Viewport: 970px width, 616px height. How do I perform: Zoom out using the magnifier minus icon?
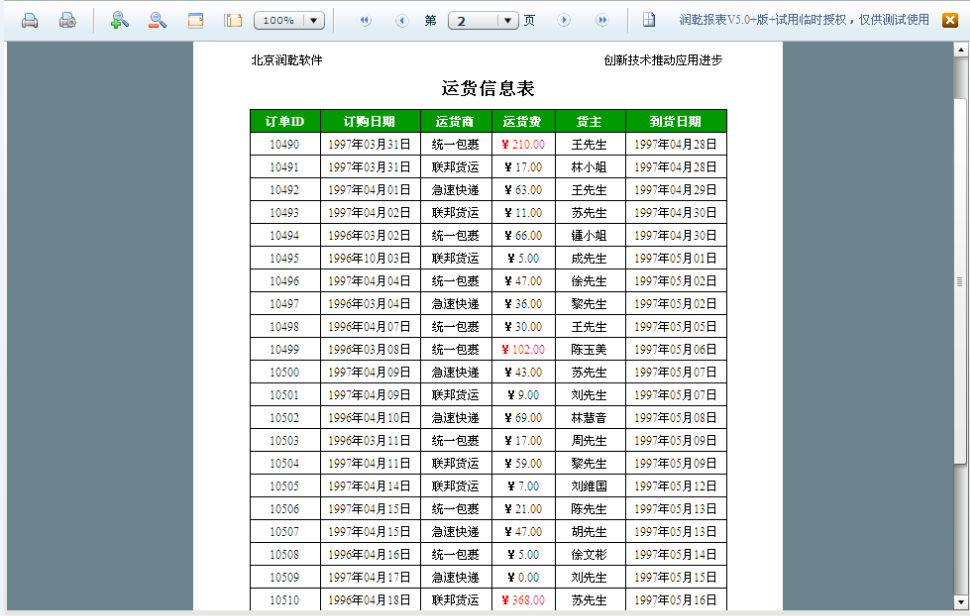click(157, 20)
